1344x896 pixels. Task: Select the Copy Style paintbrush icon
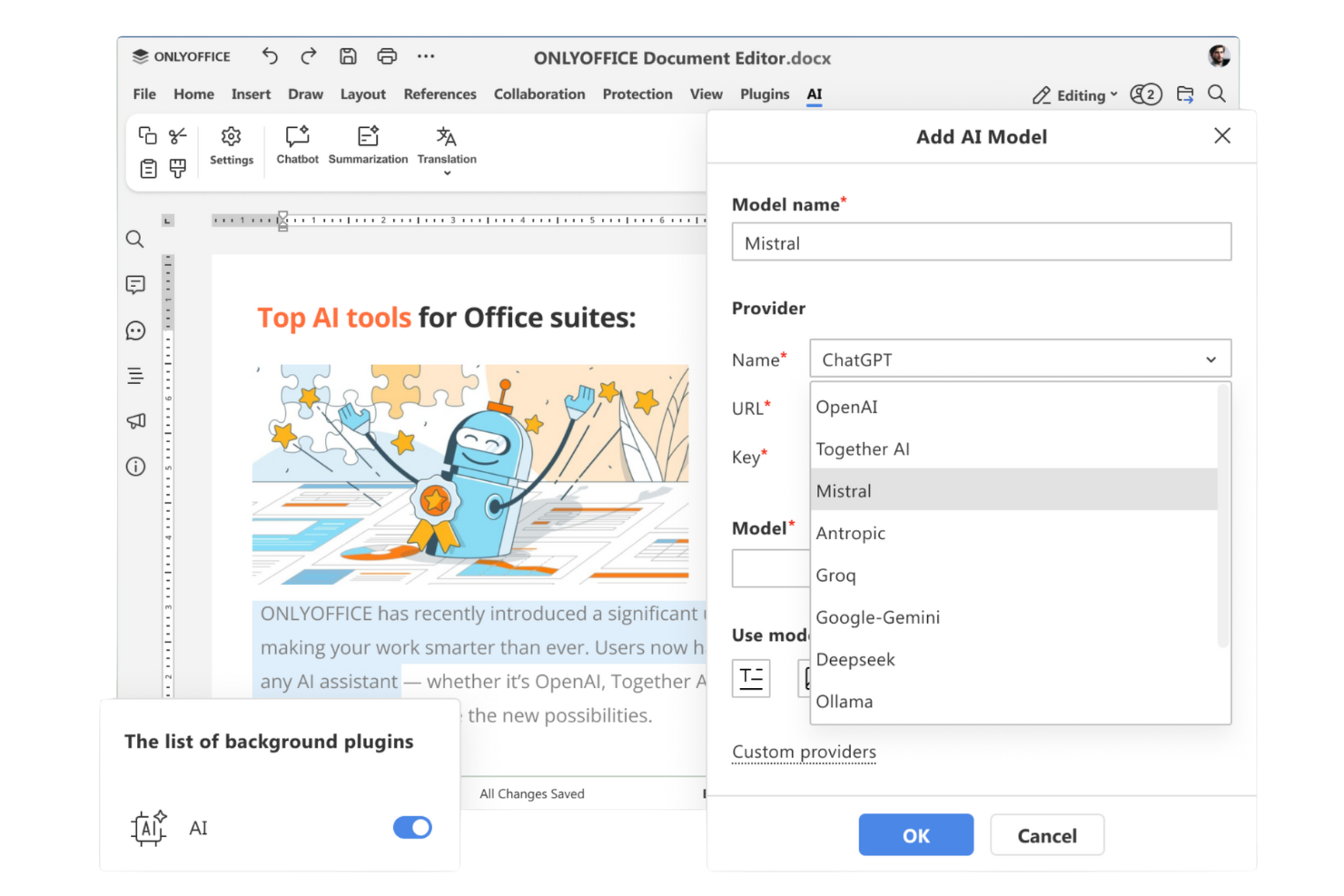(178, 169)
